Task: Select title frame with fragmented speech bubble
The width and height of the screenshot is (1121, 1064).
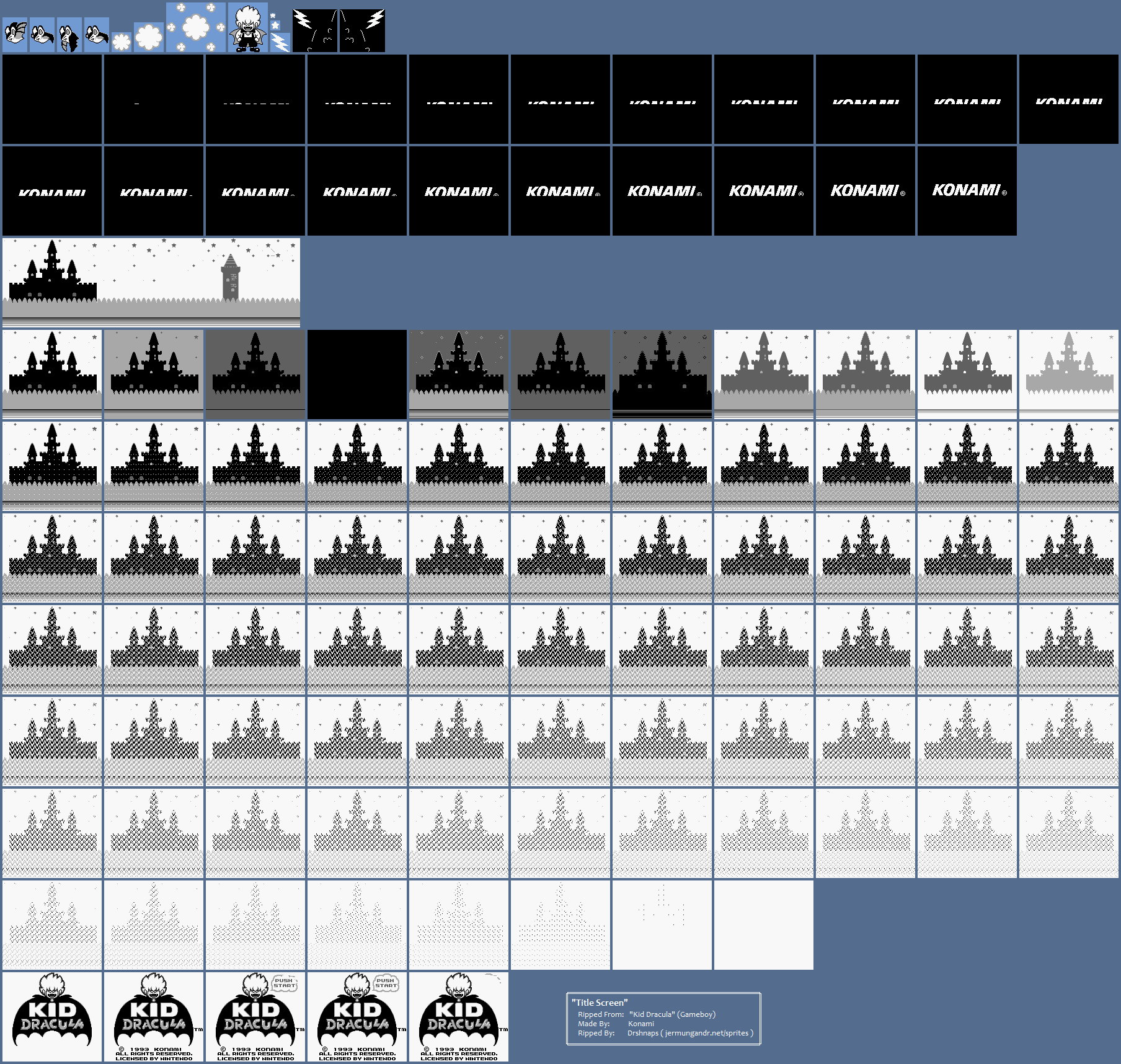Action: [x=459, y=1017]
